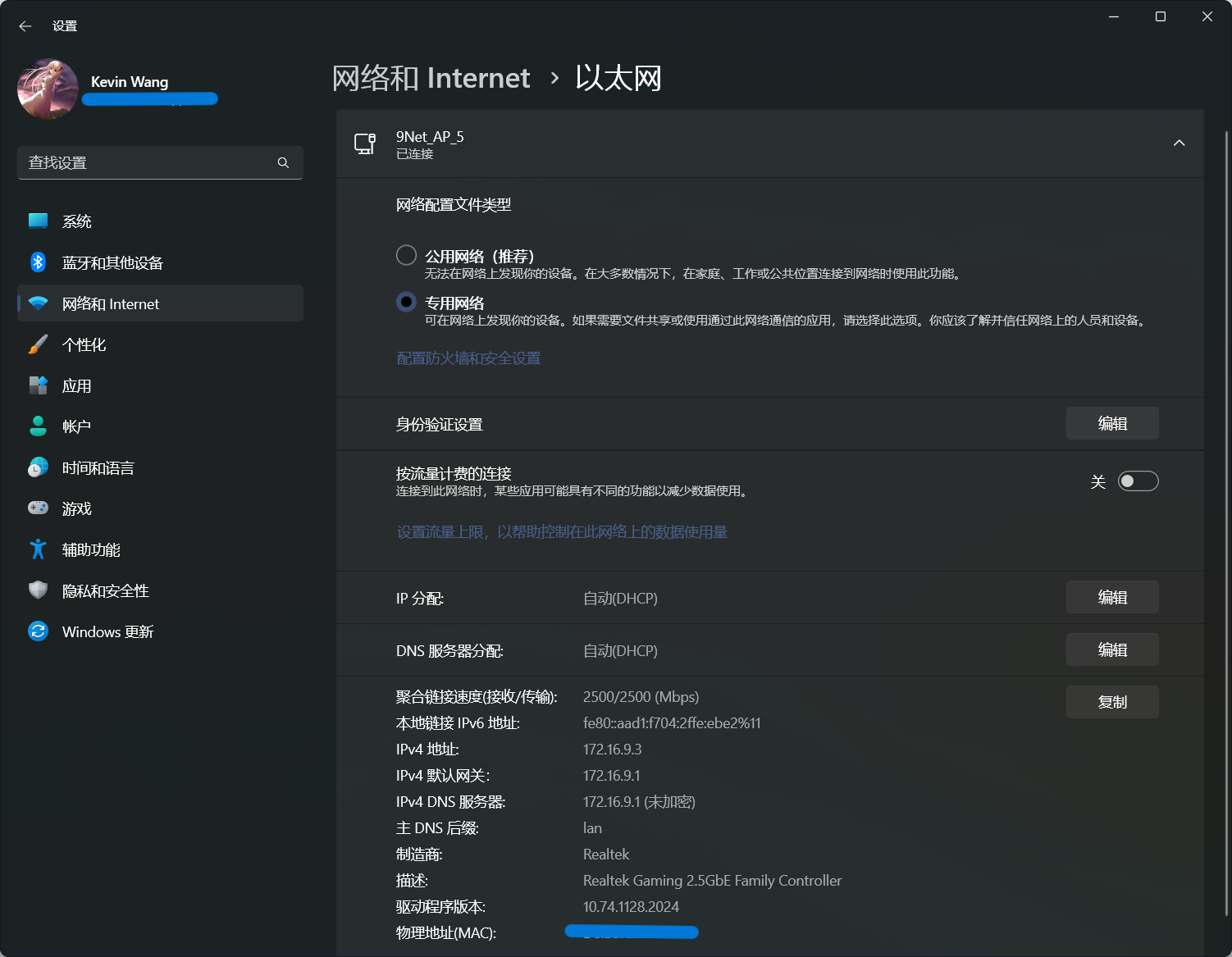
Task: Click 编辑 for DNS 服务器分配
Action: (x=1112, y=649)
